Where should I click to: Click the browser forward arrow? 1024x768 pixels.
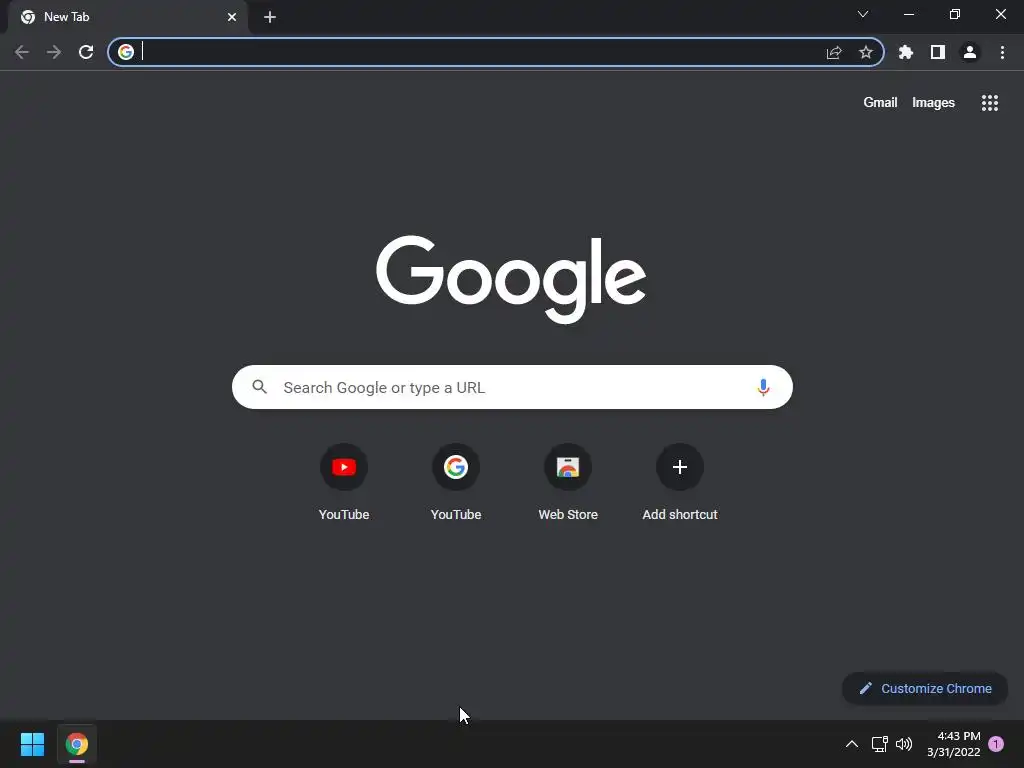(x=54, y=52)
